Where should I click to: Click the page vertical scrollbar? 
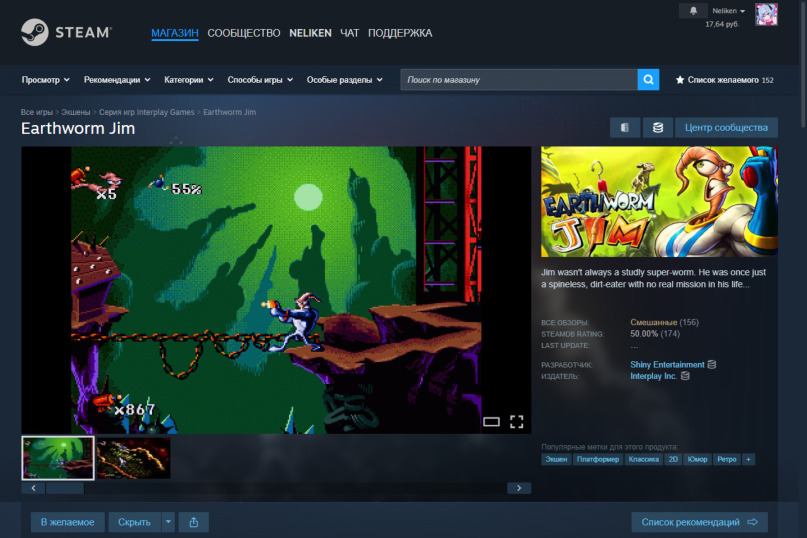point(803,63)
